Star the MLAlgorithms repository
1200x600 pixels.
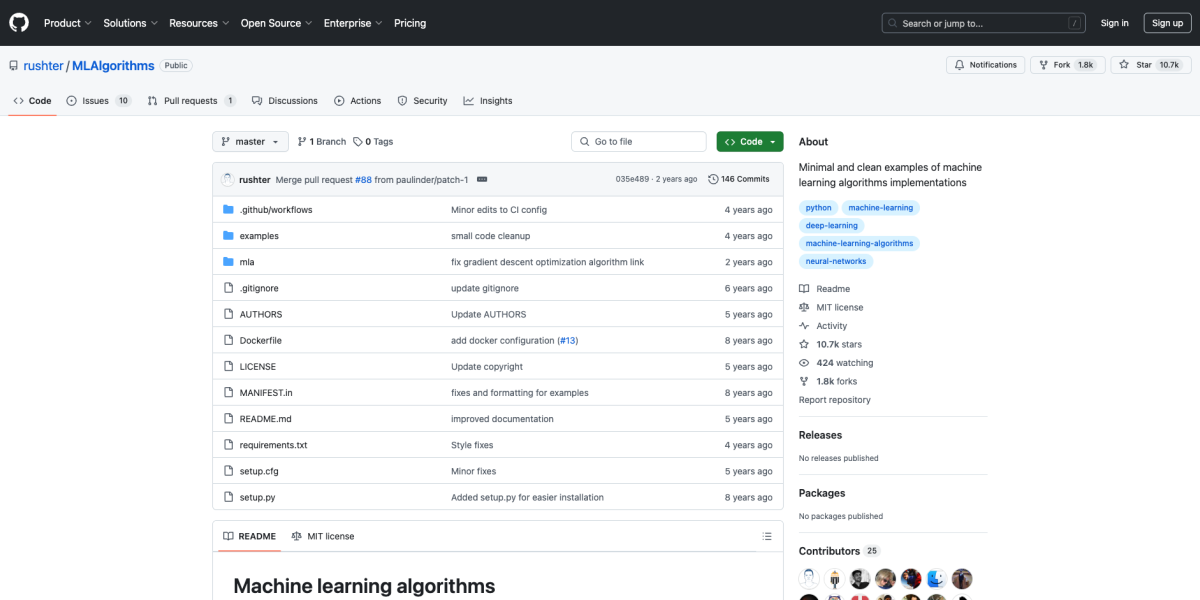click(1152, 63)
